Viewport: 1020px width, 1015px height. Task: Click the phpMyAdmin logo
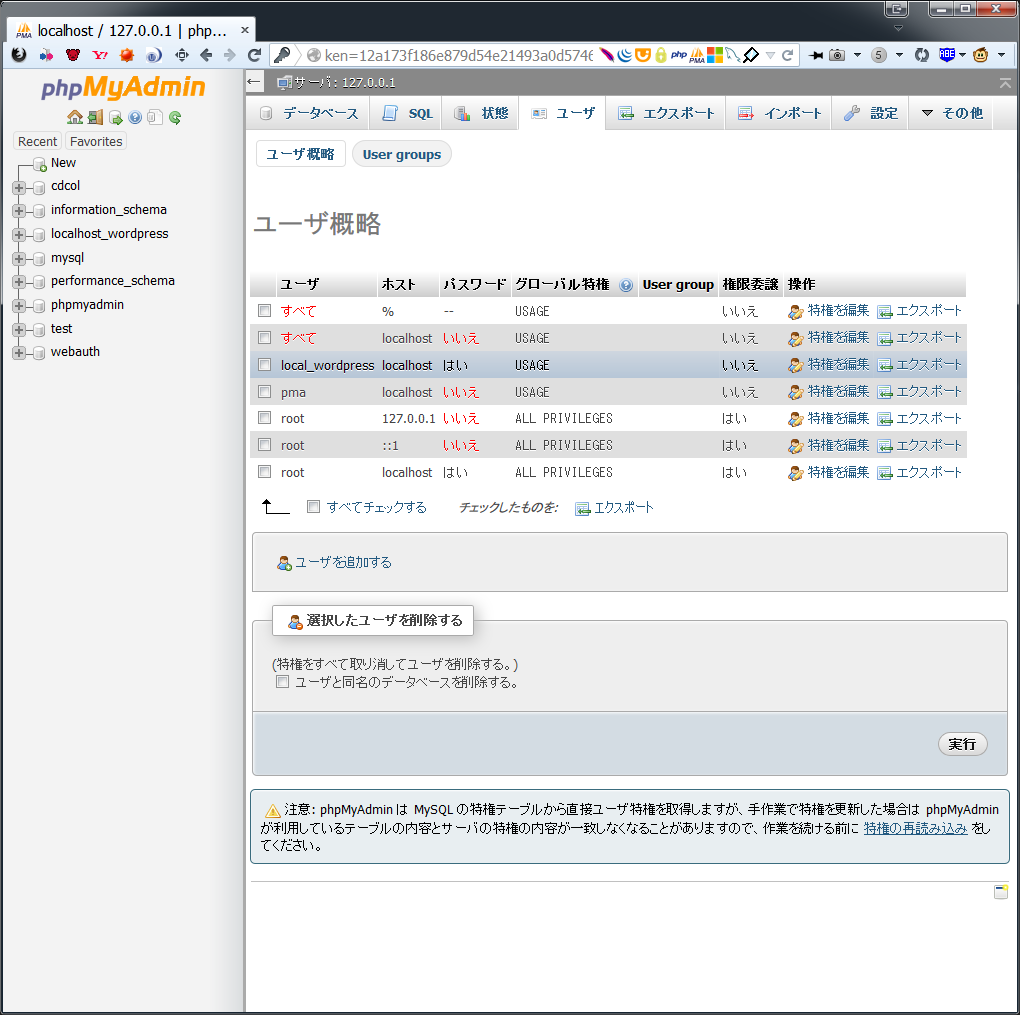coord(123,87)
